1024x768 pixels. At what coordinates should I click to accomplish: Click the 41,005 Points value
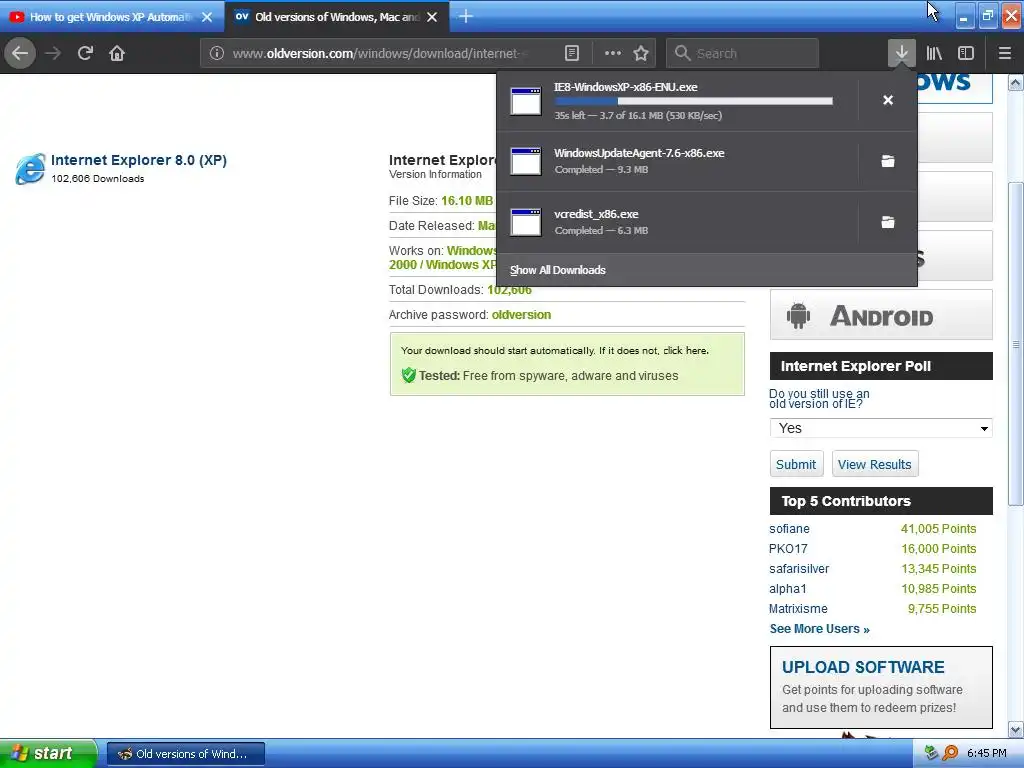click(x=938, y=529)
